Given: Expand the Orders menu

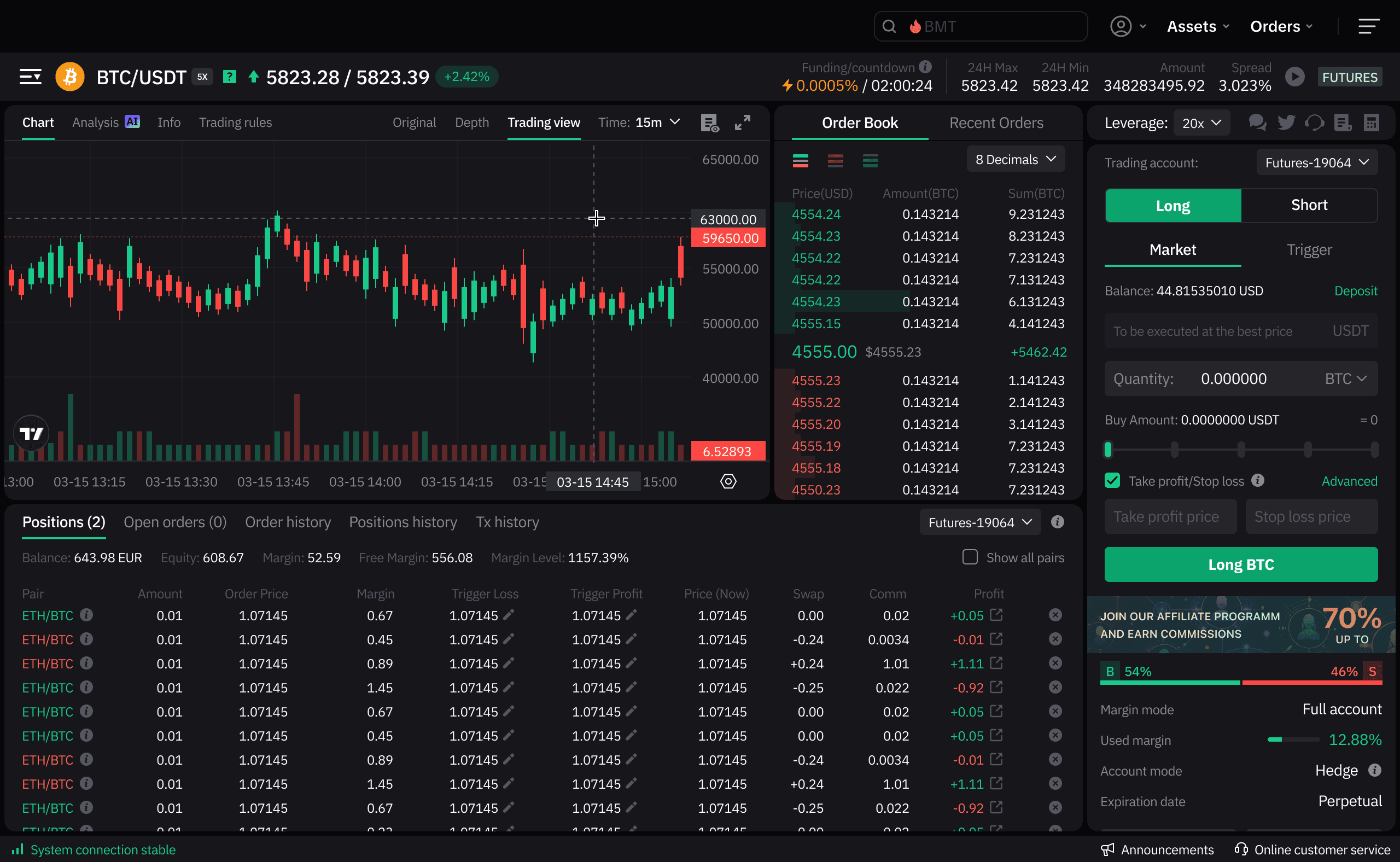Looking at the screenshot, I should click(1281, 26).
